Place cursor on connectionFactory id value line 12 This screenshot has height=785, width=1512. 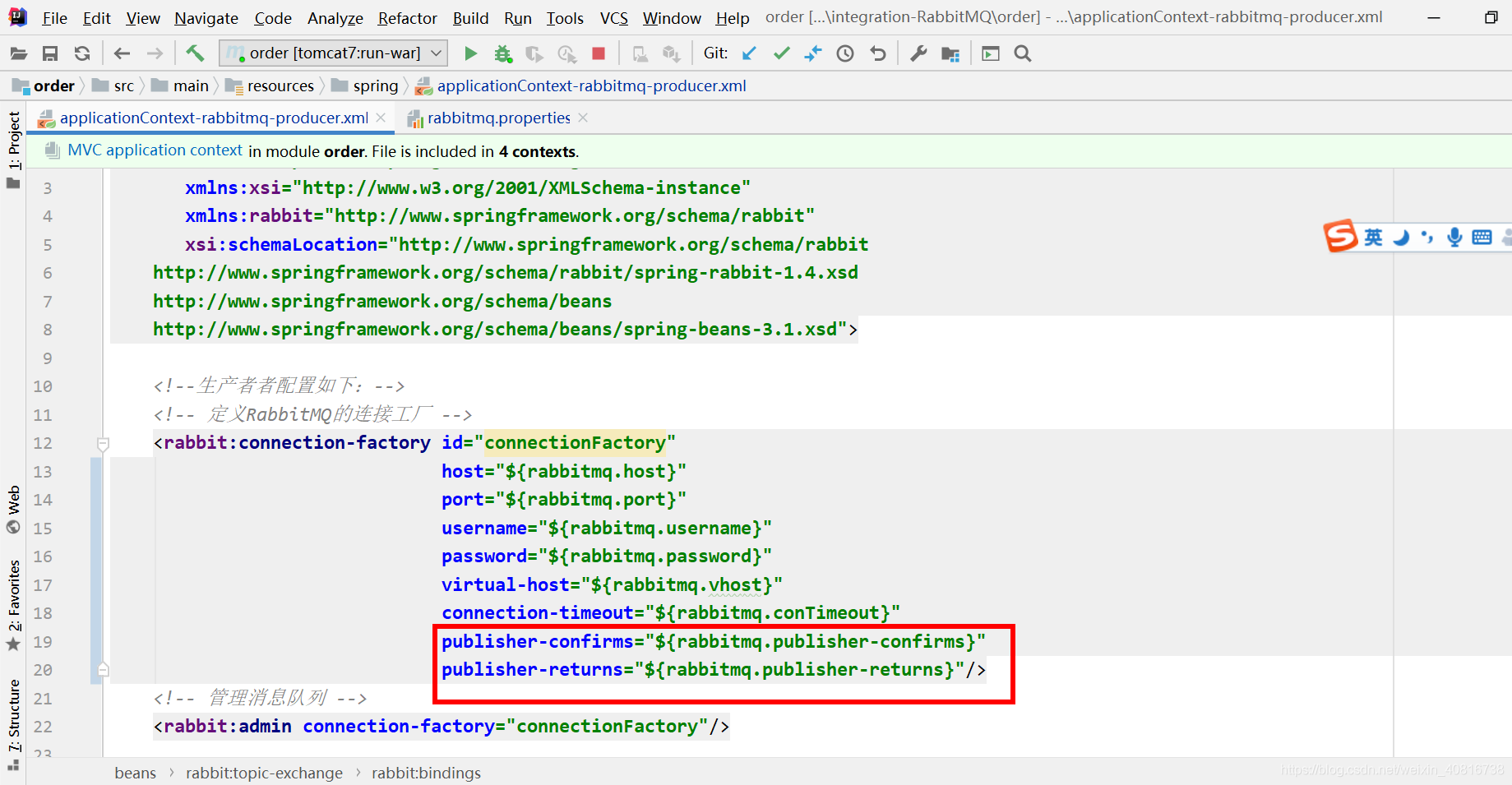coord(575,443)
